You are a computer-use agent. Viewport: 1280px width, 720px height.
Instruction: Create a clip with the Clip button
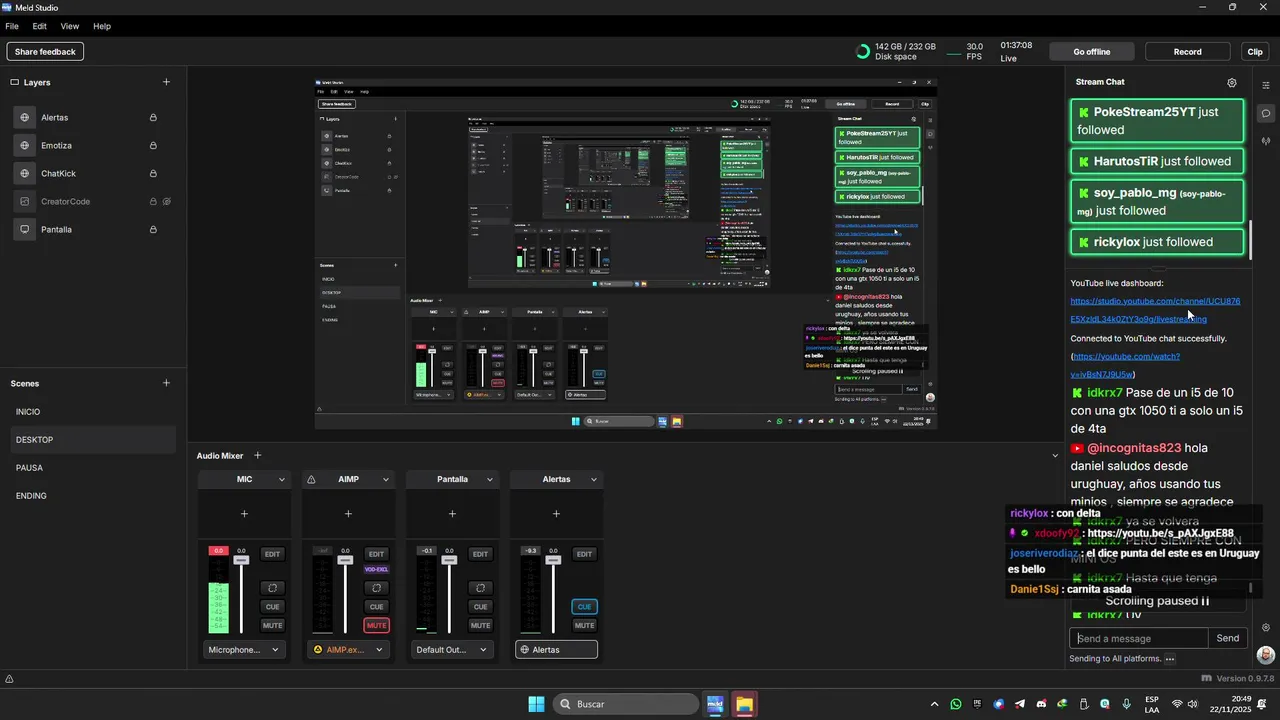tap(1255, 51)
